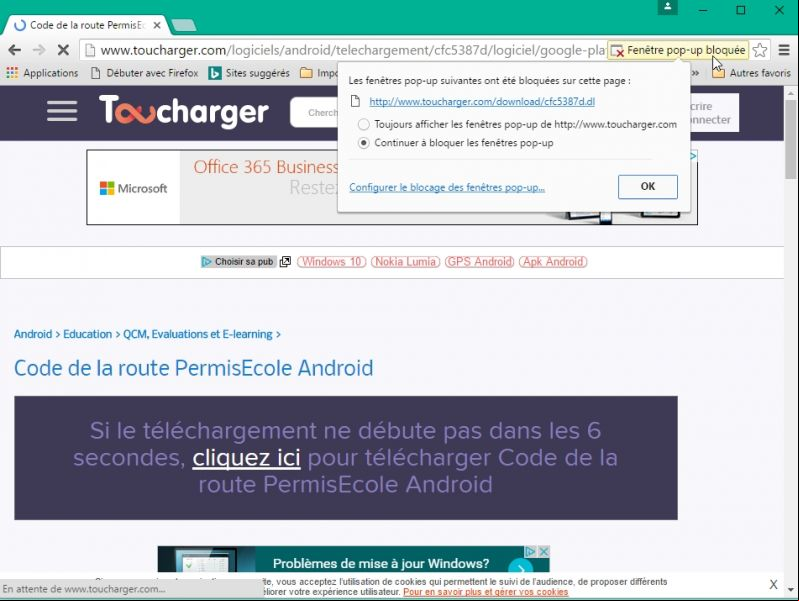799x601 pixels.
Task: Close the Code de la route tab
Action: click(x=157, y=25)
